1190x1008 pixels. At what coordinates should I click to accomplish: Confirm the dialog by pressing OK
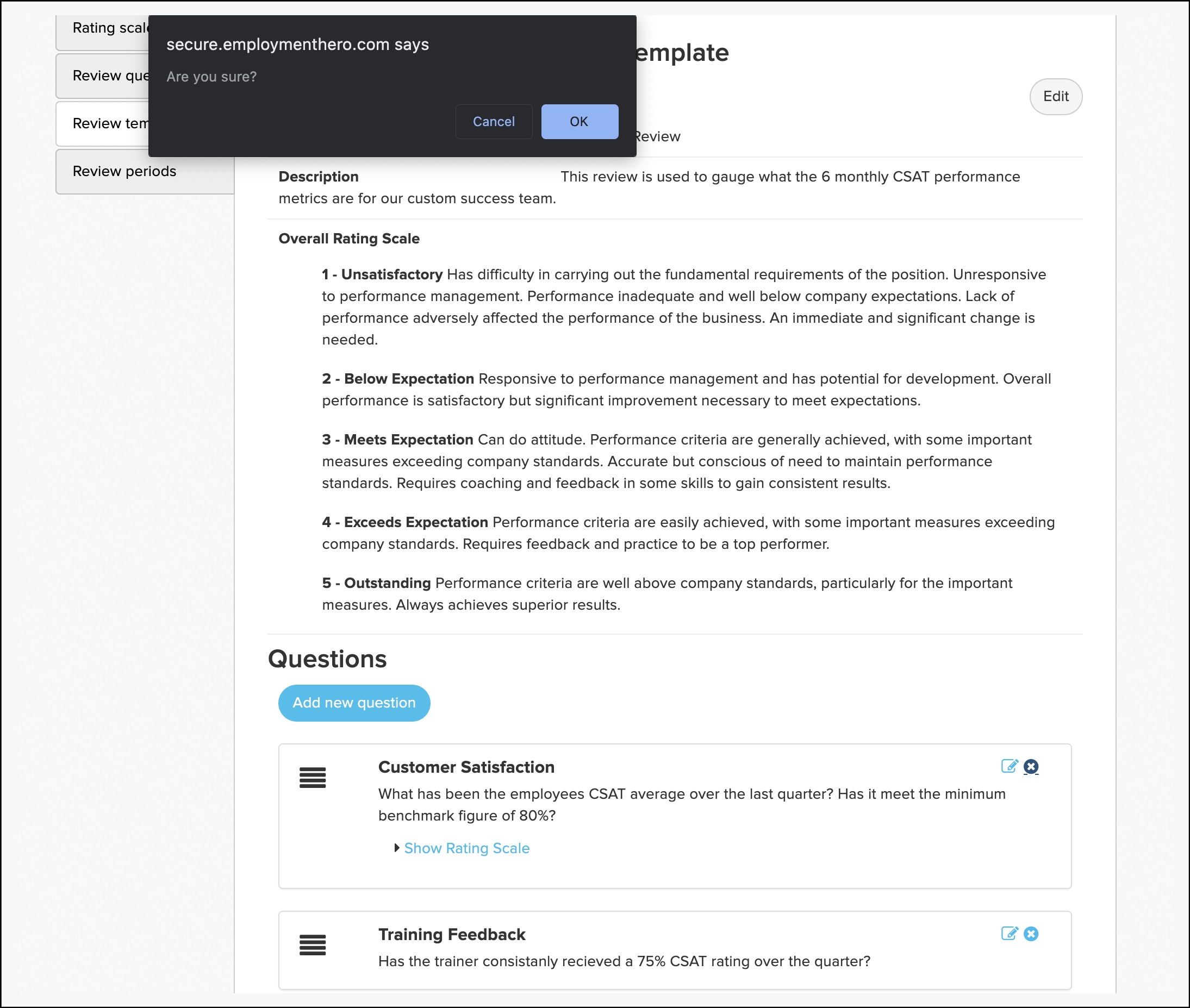coord(579,122)
